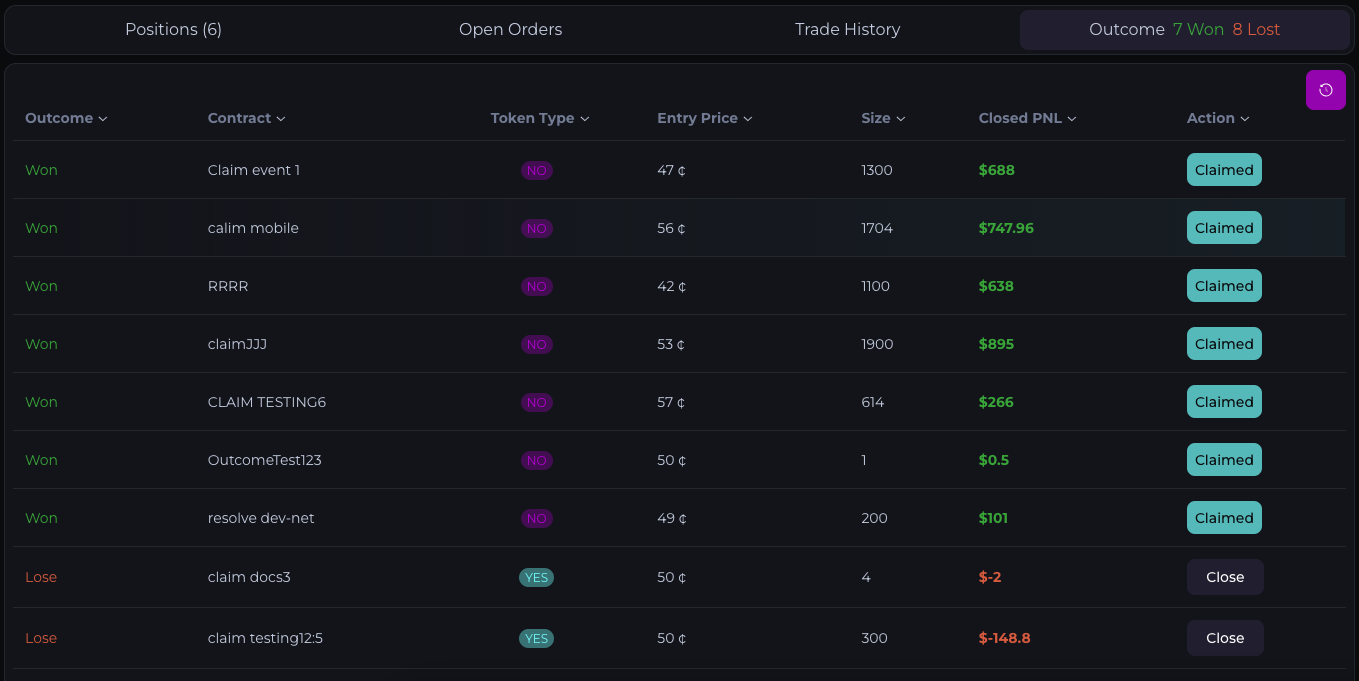1359x681 pixels.
Task: Close the claim testing12:5 position
Action: click(x=1224, y=638)
